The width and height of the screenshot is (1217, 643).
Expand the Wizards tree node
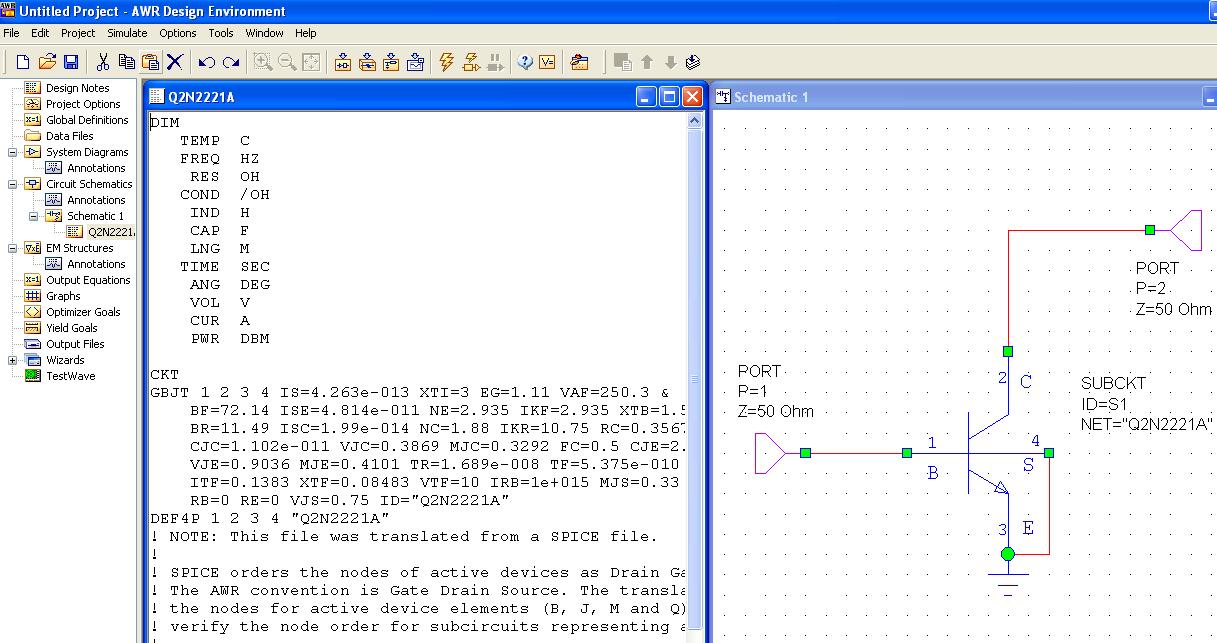click(12, 360)
